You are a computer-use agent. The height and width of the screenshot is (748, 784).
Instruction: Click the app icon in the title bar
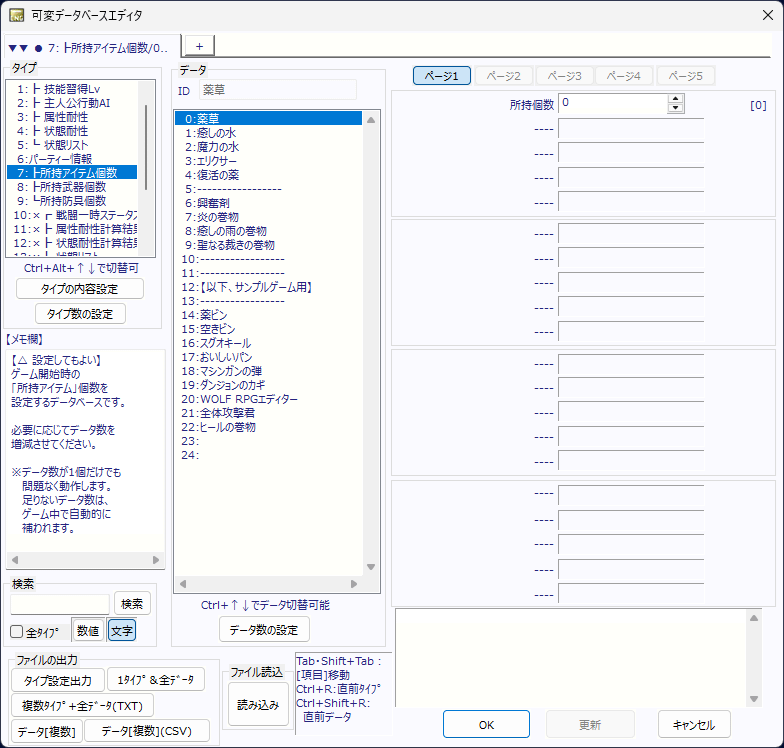17,15
